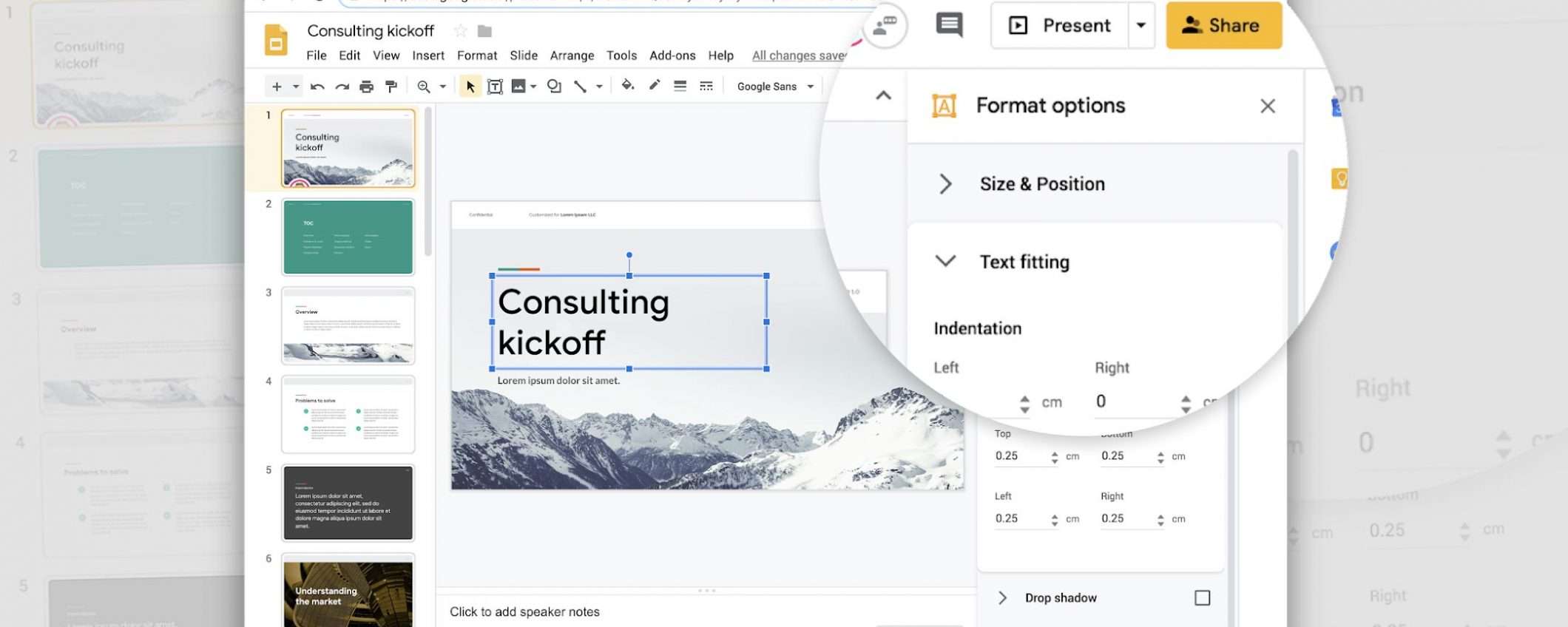Click the All changes saved link
The height and width of the screenshot is (627, 1568).
click(800, 55)
